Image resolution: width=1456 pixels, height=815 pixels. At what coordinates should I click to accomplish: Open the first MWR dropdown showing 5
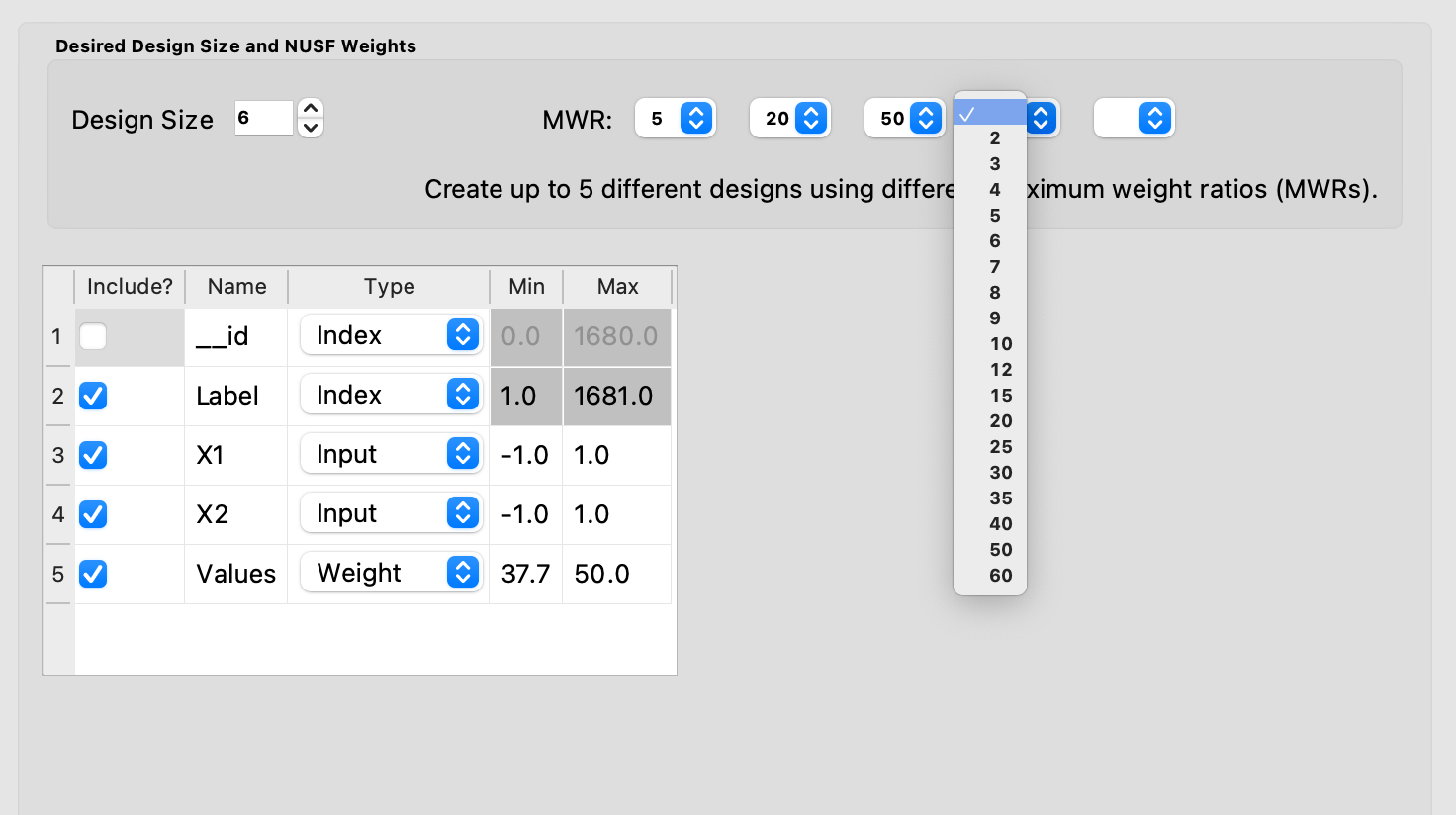pos(676,119)
